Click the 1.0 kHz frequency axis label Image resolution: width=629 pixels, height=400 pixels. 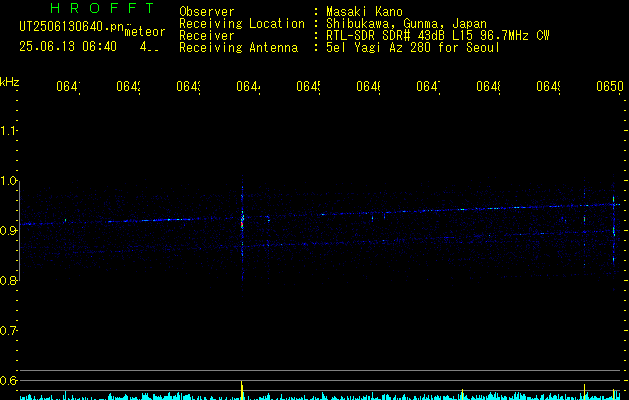[8, 181]
